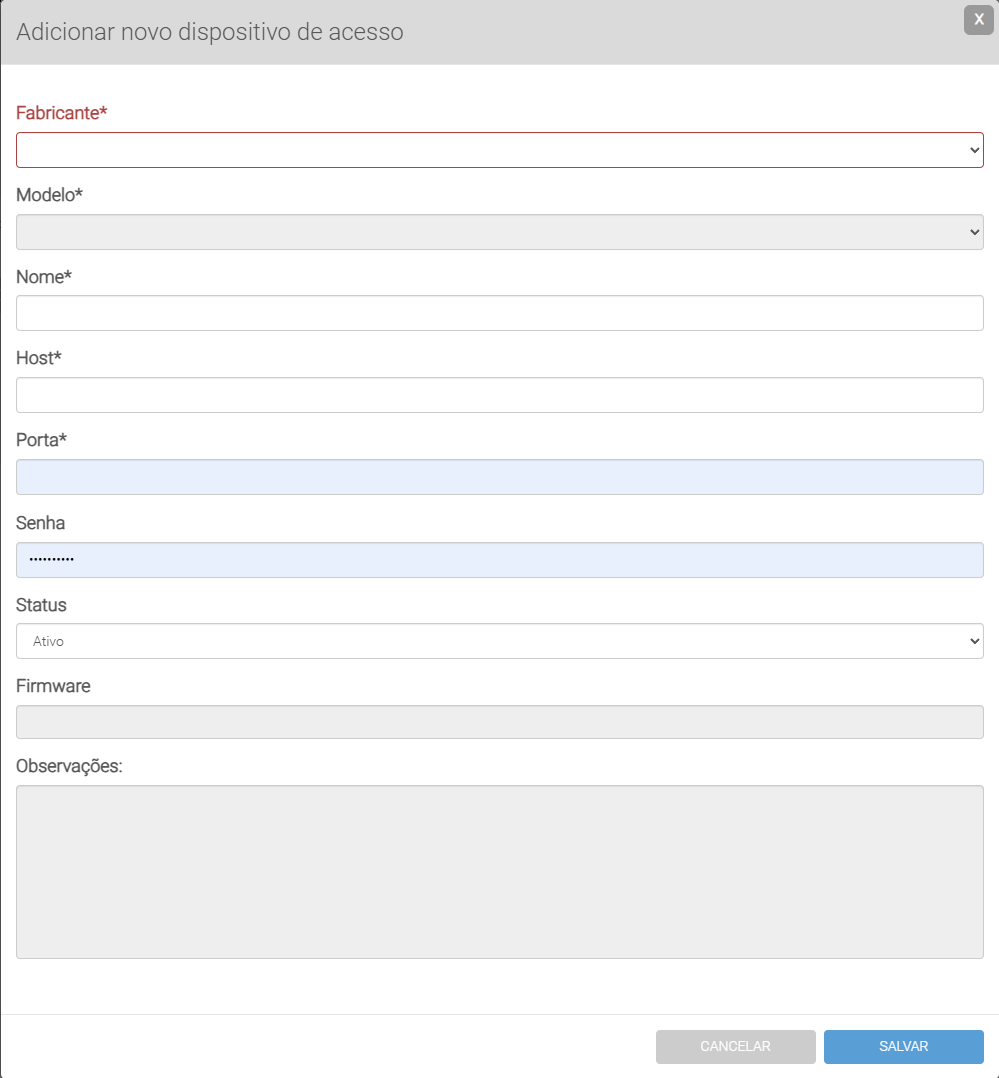The height and width of the screenshot is (1078, 999).
Task: Click the Senha password field
Action: coord(499,560)
